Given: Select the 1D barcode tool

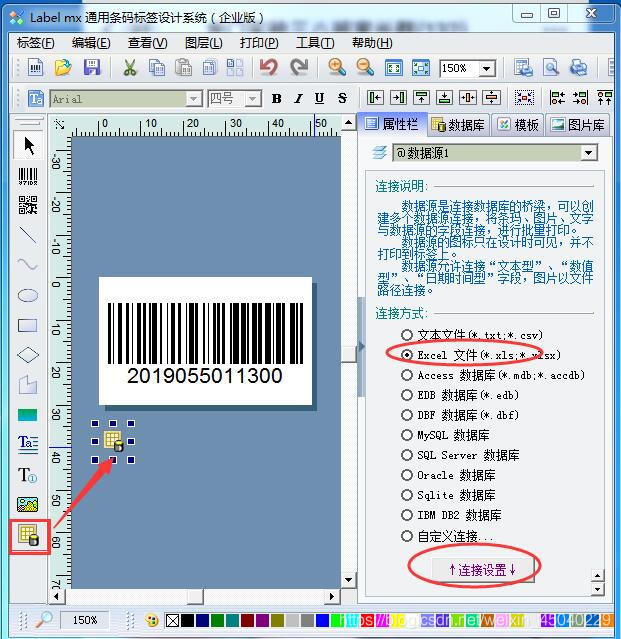Looking at the screenshot, I should point(28,176).
